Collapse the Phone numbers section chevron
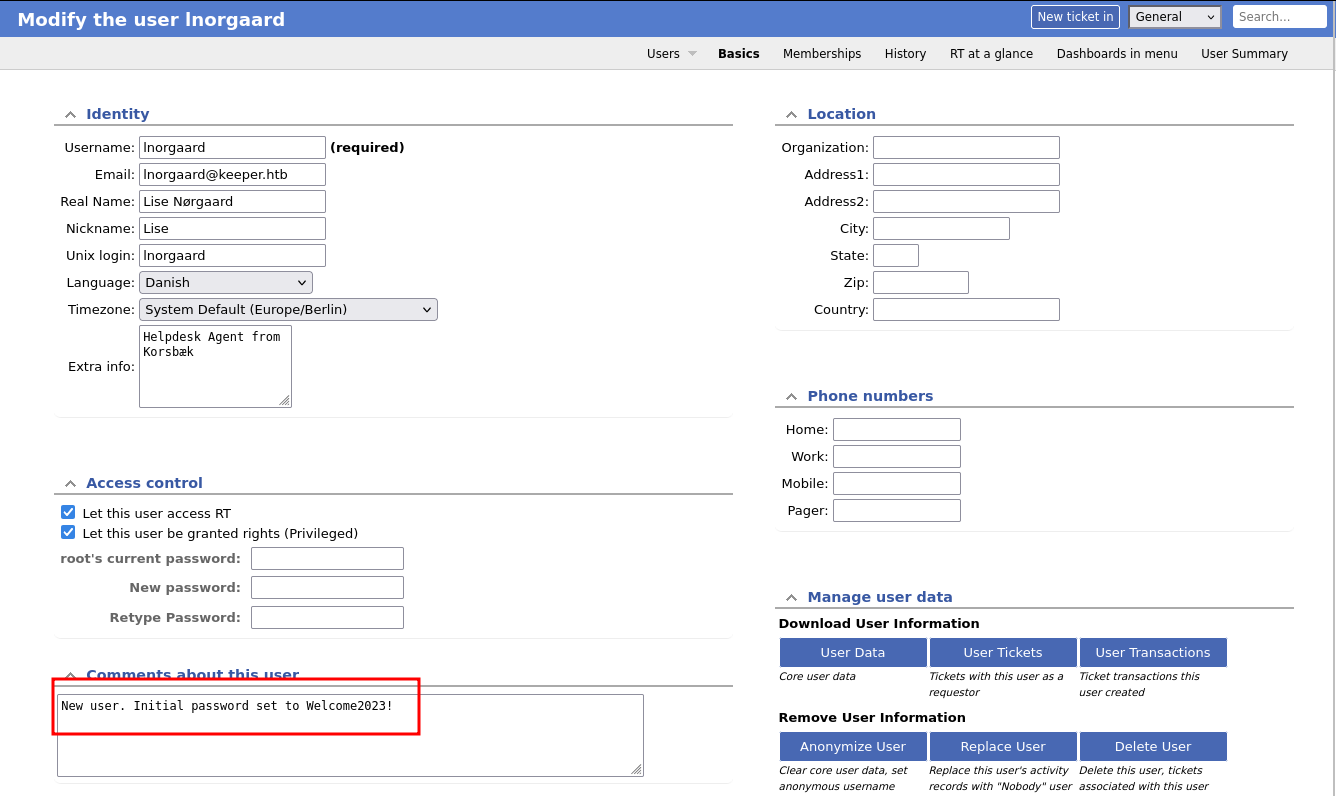 (791, 397)
